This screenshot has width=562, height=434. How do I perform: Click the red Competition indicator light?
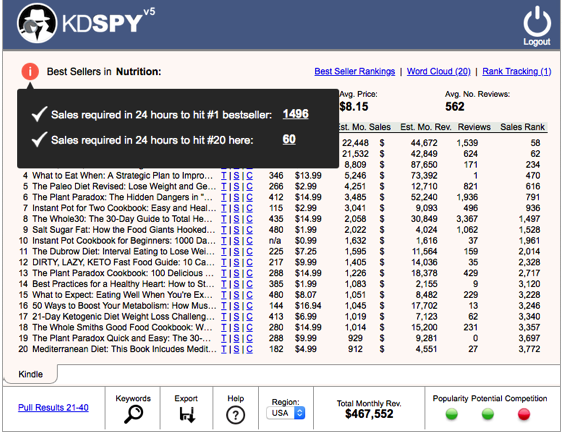(524, 414)
